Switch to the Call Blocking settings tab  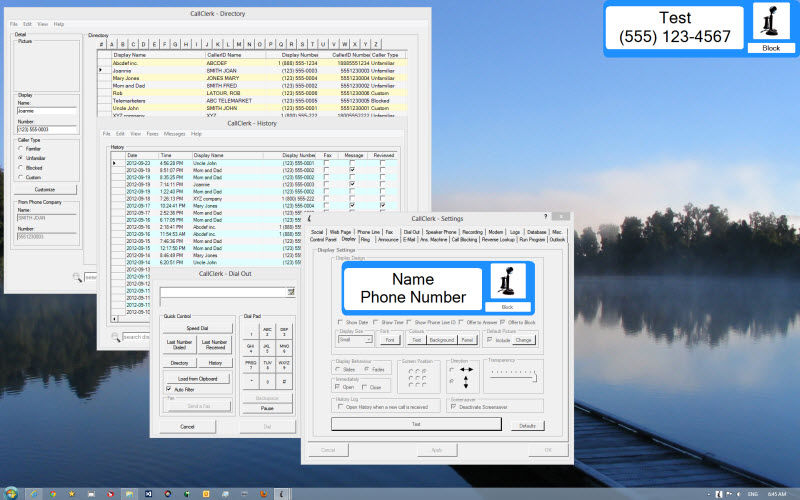click(464, 239)
